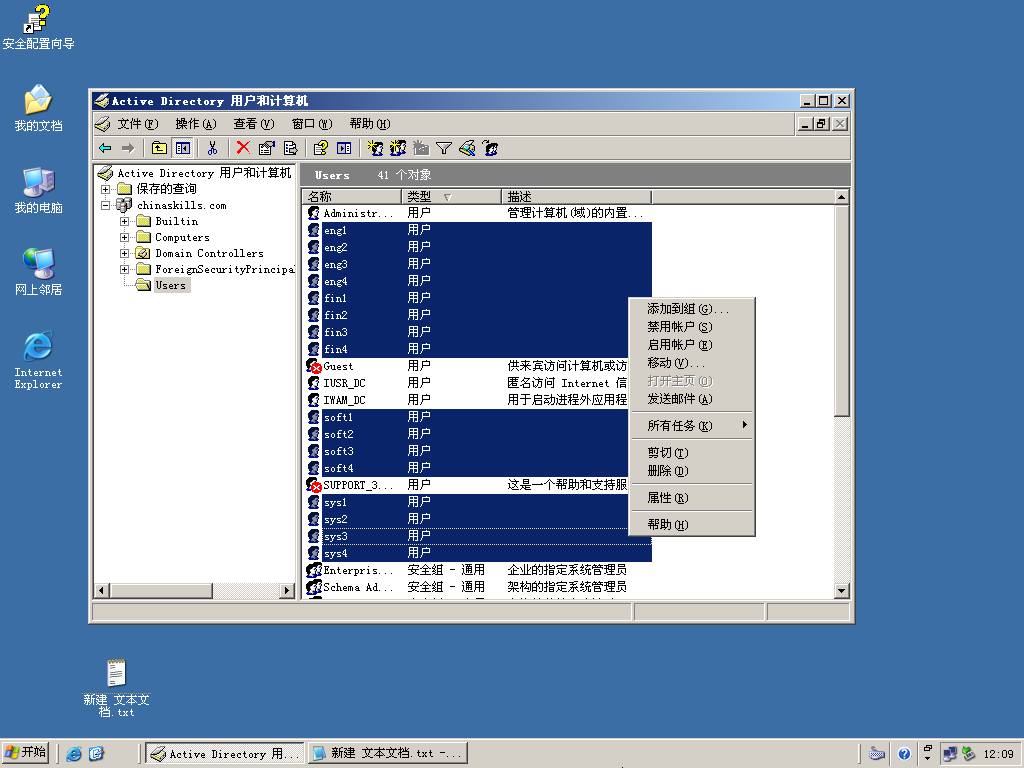Viewport: 1024px width, 768px height.
Task: Click the Add to group toolbar icon
Action: tap(490, 148)
